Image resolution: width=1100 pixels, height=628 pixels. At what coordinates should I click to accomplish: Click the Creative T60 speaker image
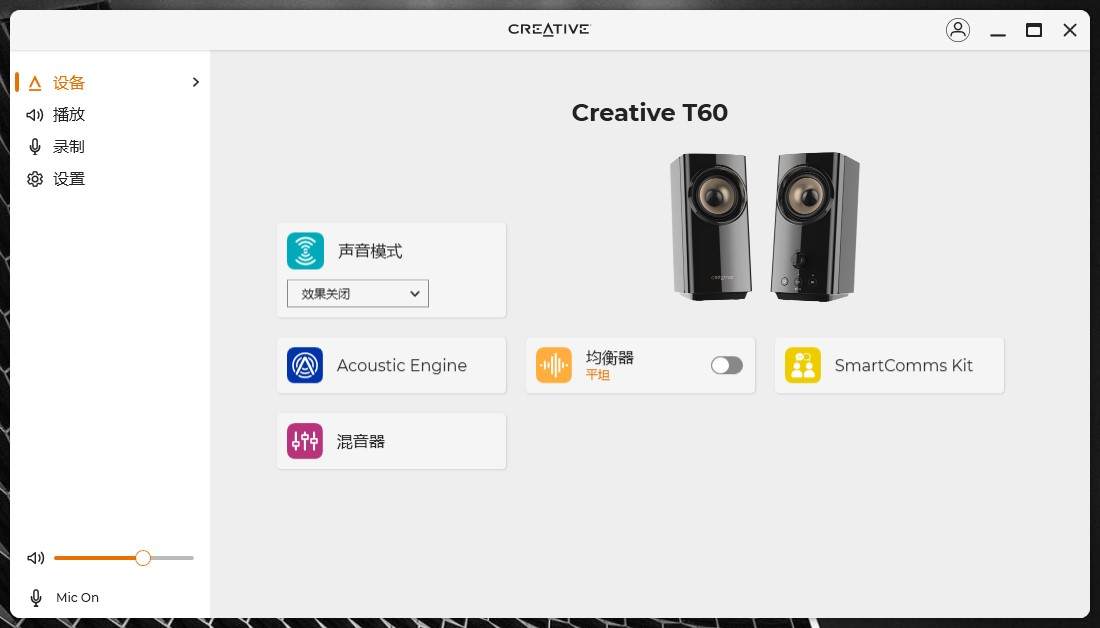pos(765,227)
